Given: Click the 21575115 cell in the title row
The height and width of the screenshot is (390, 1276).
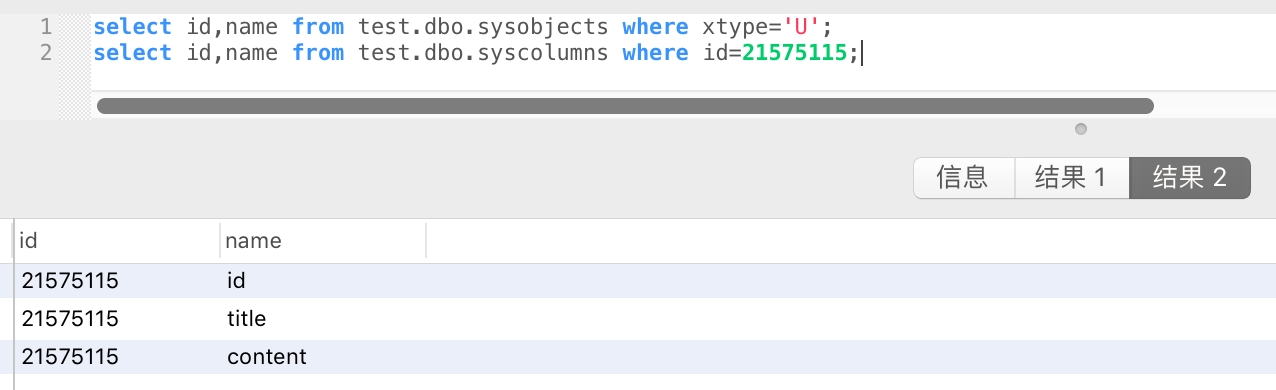Looking at the screenshot, I should pyautogui.click(x=69, y=319).
